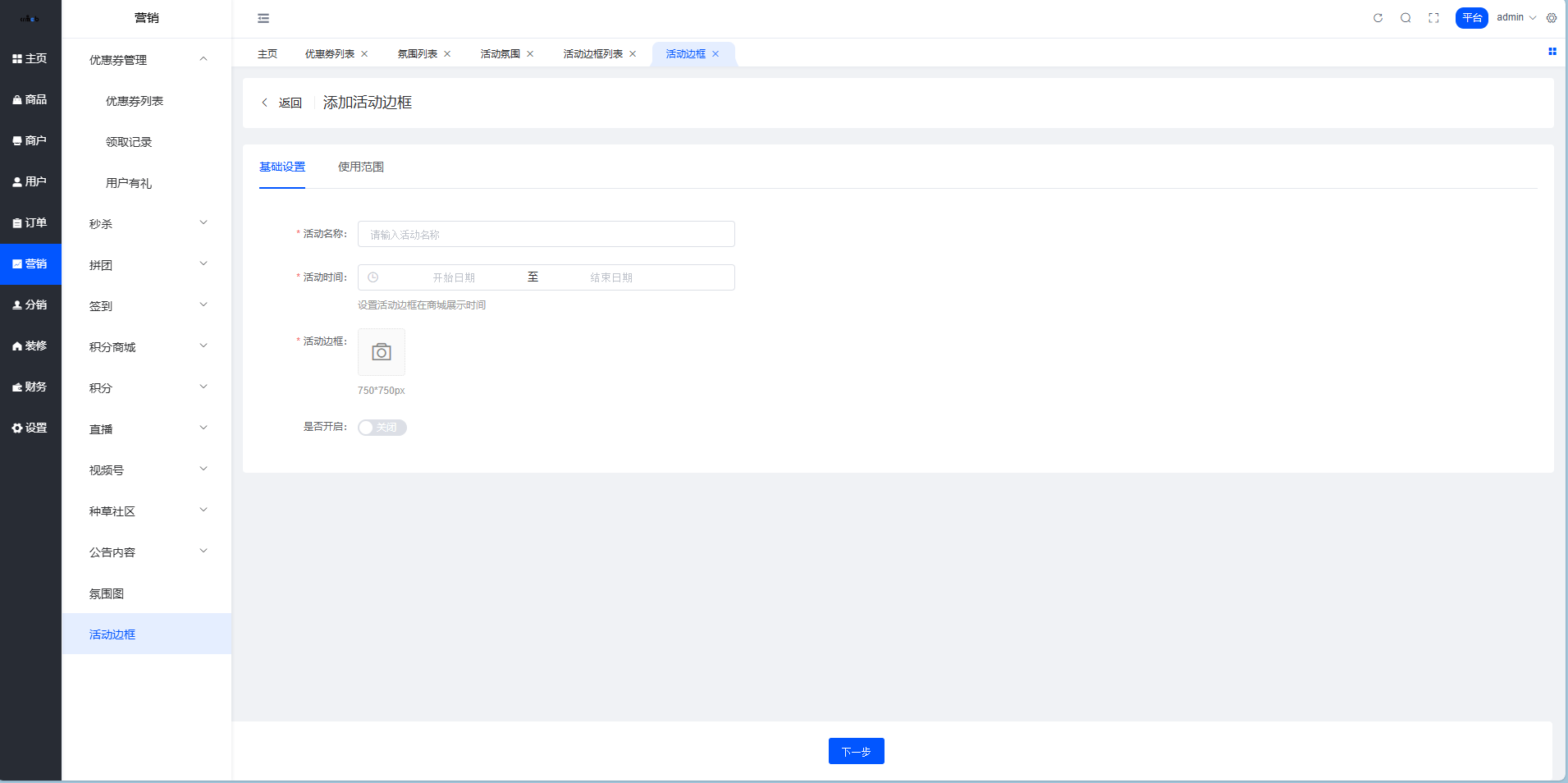Open the search icon in header
Viewport: 1568px width, 783px height.
(x=1406, y=18)
